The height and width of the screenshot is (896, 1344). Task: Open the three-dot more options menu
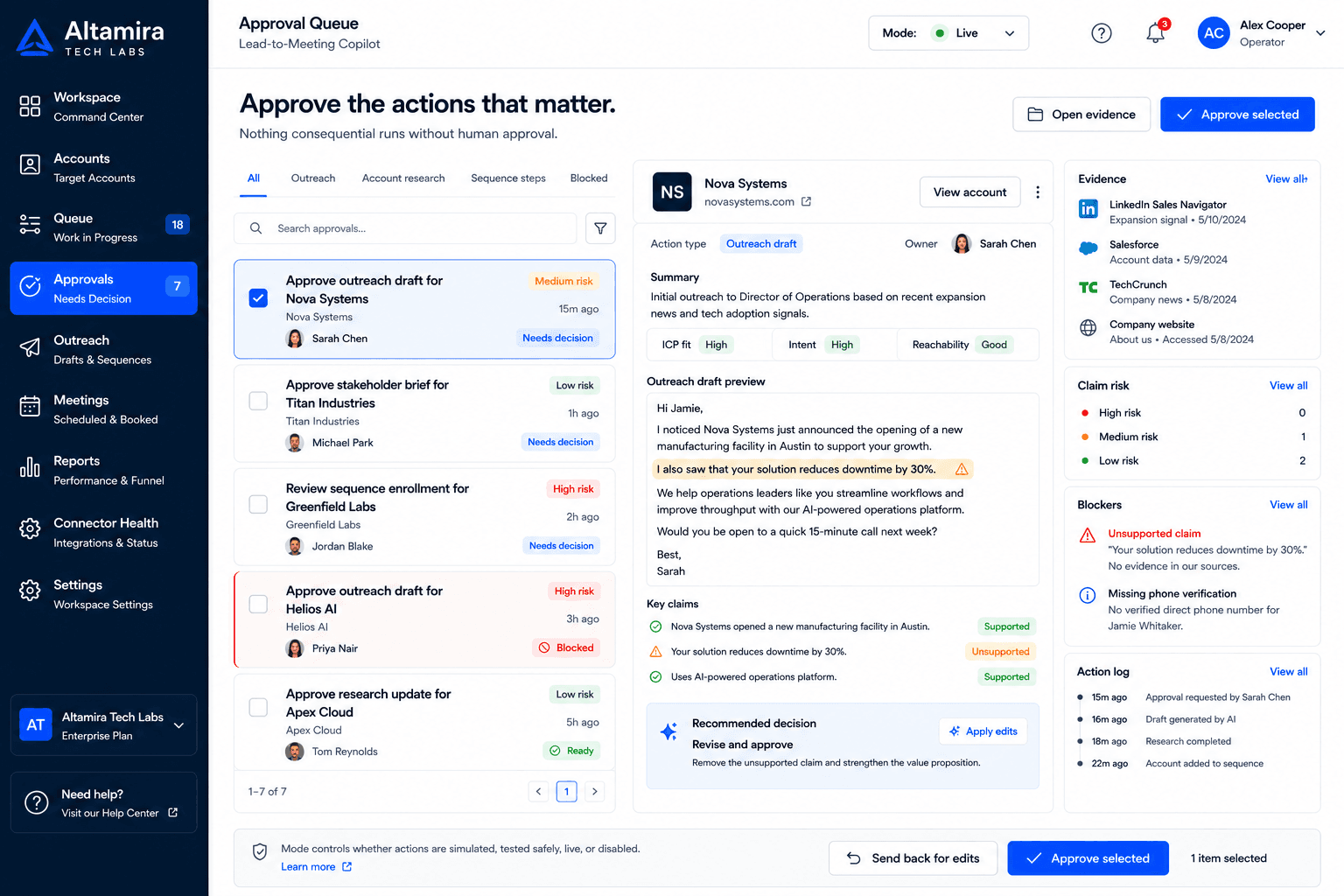1038,192
